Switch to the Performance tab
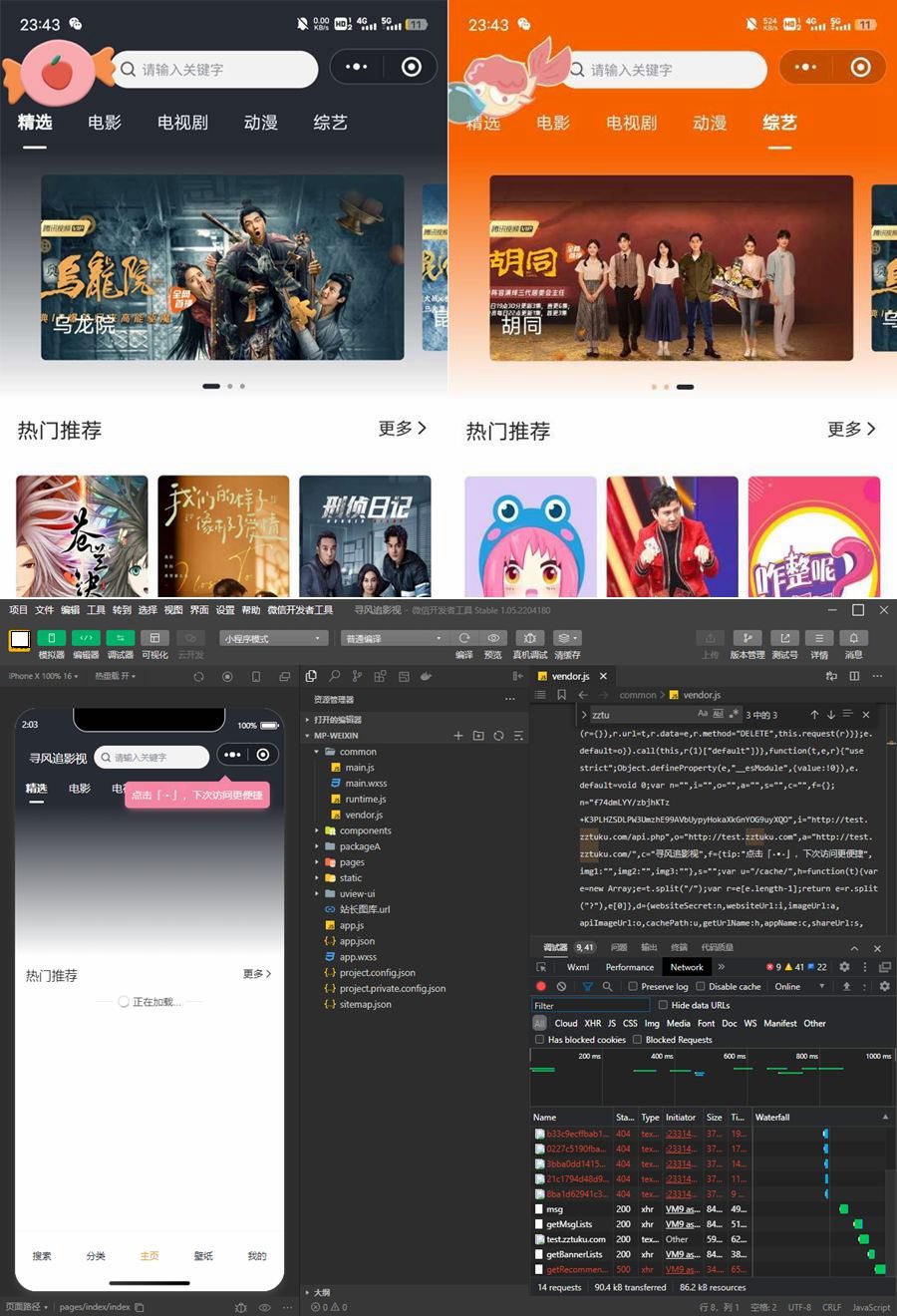 coord(629,966)
